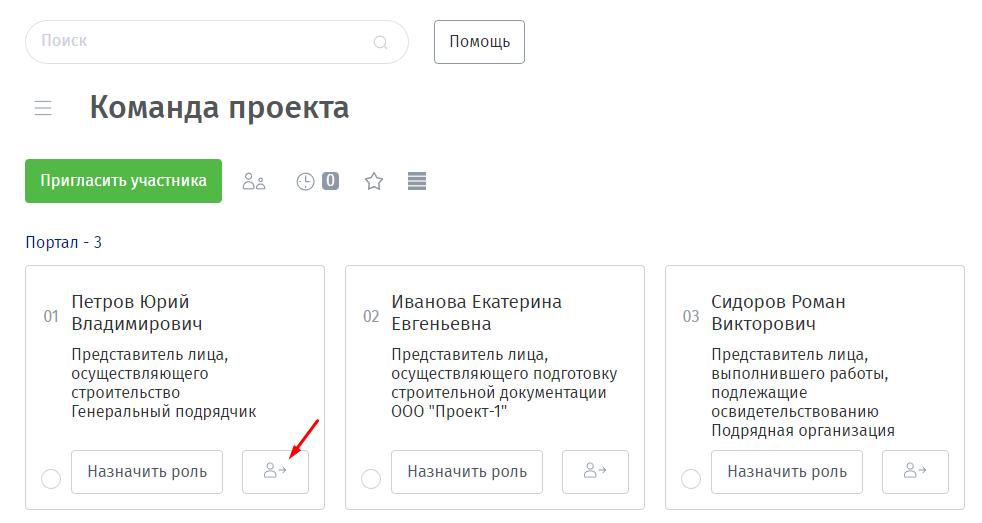Select radio button for Петров Юрий Владимирович
This screenshot has width=982, height=523.
coord(51,479)
